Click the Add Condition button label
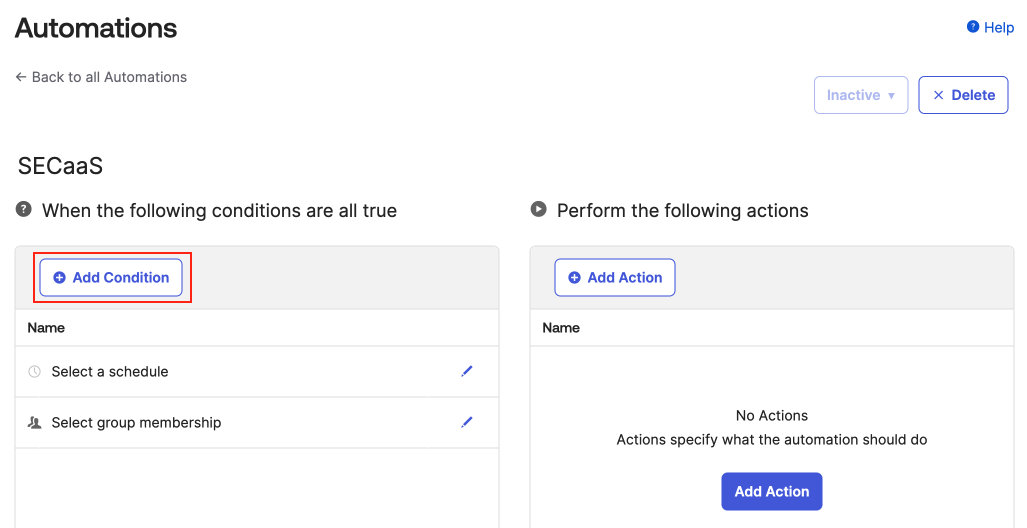 click(x=121, y=278)
